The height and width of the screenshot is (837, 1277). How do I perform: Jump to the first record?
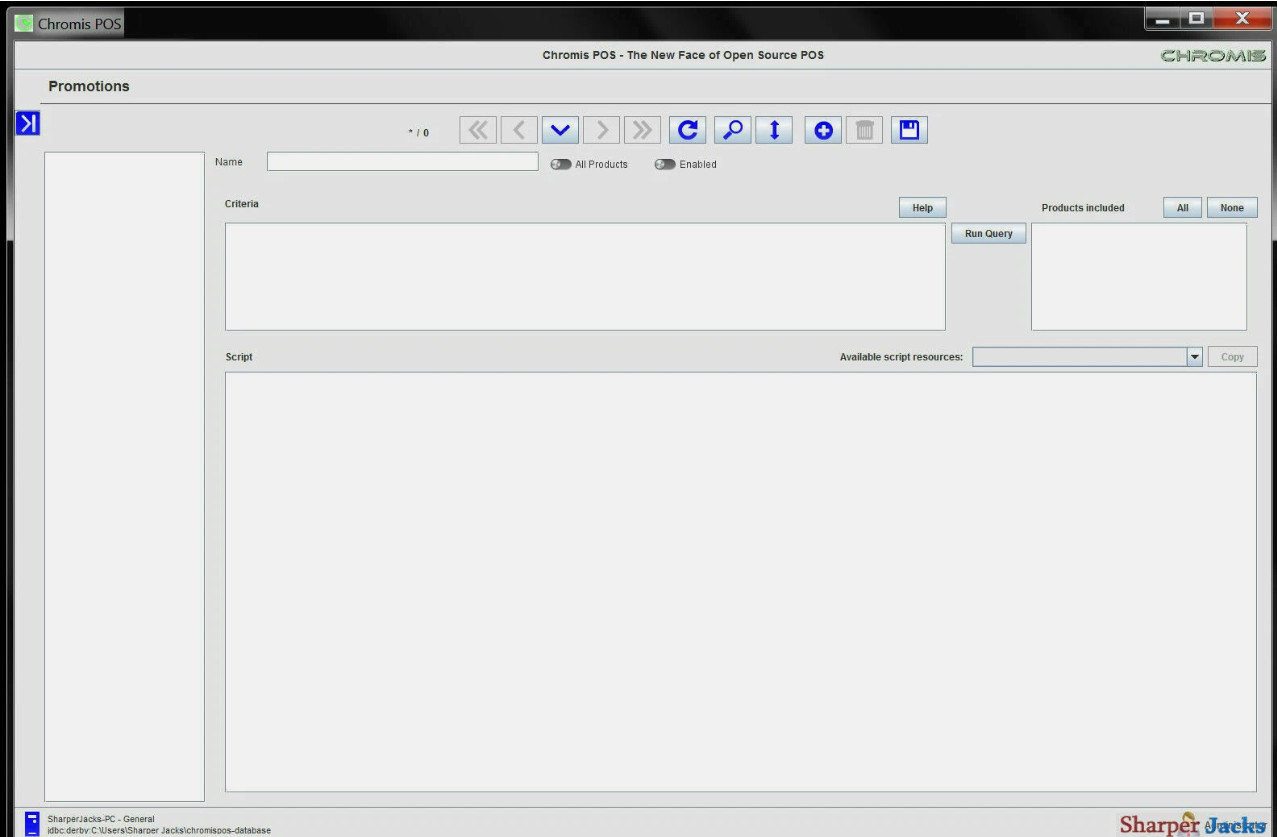coord(478,130)
